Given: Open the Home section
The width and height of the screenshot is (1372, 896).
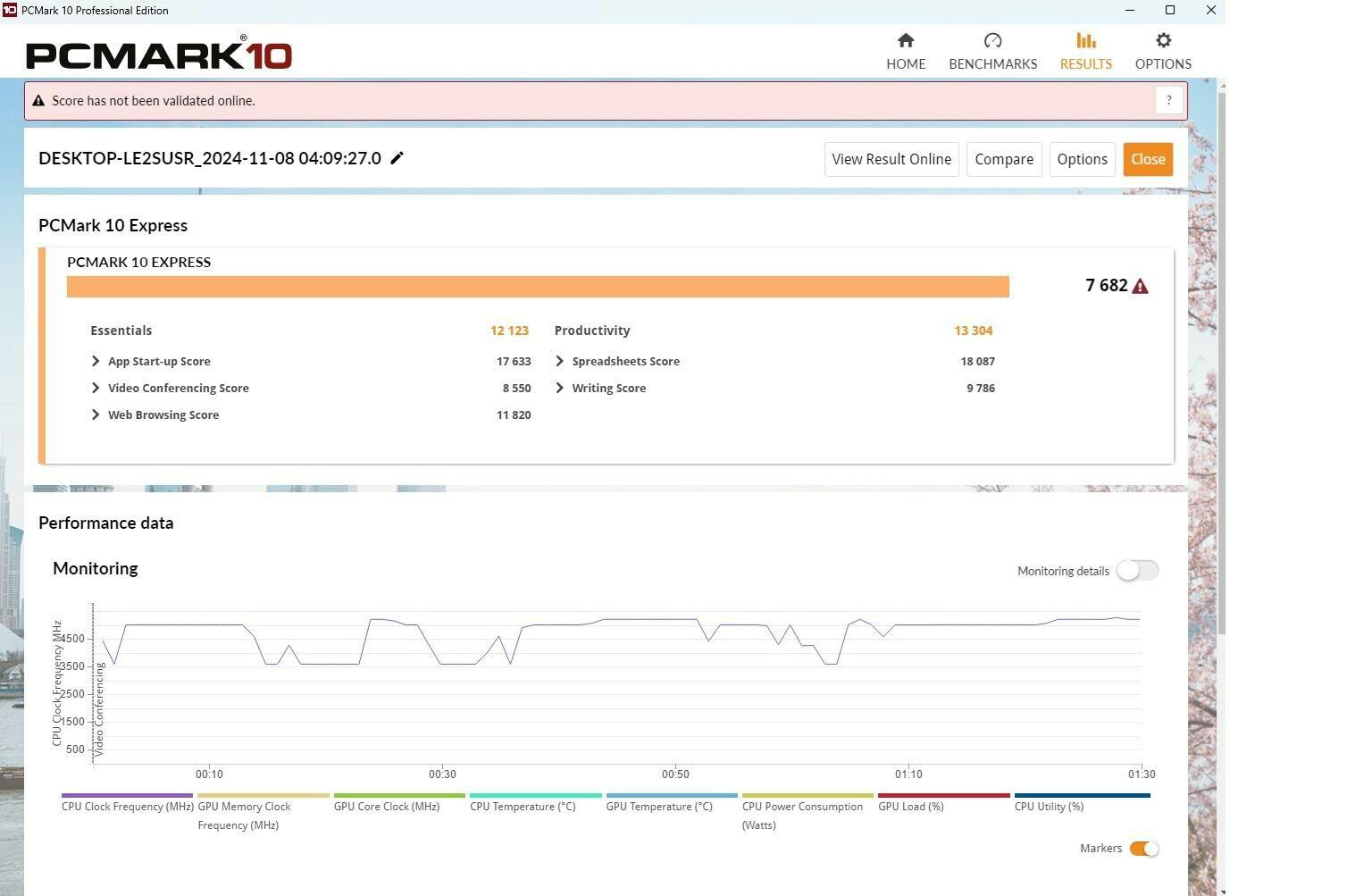Looking at the screenshot, I should click(x=906, y=51).
